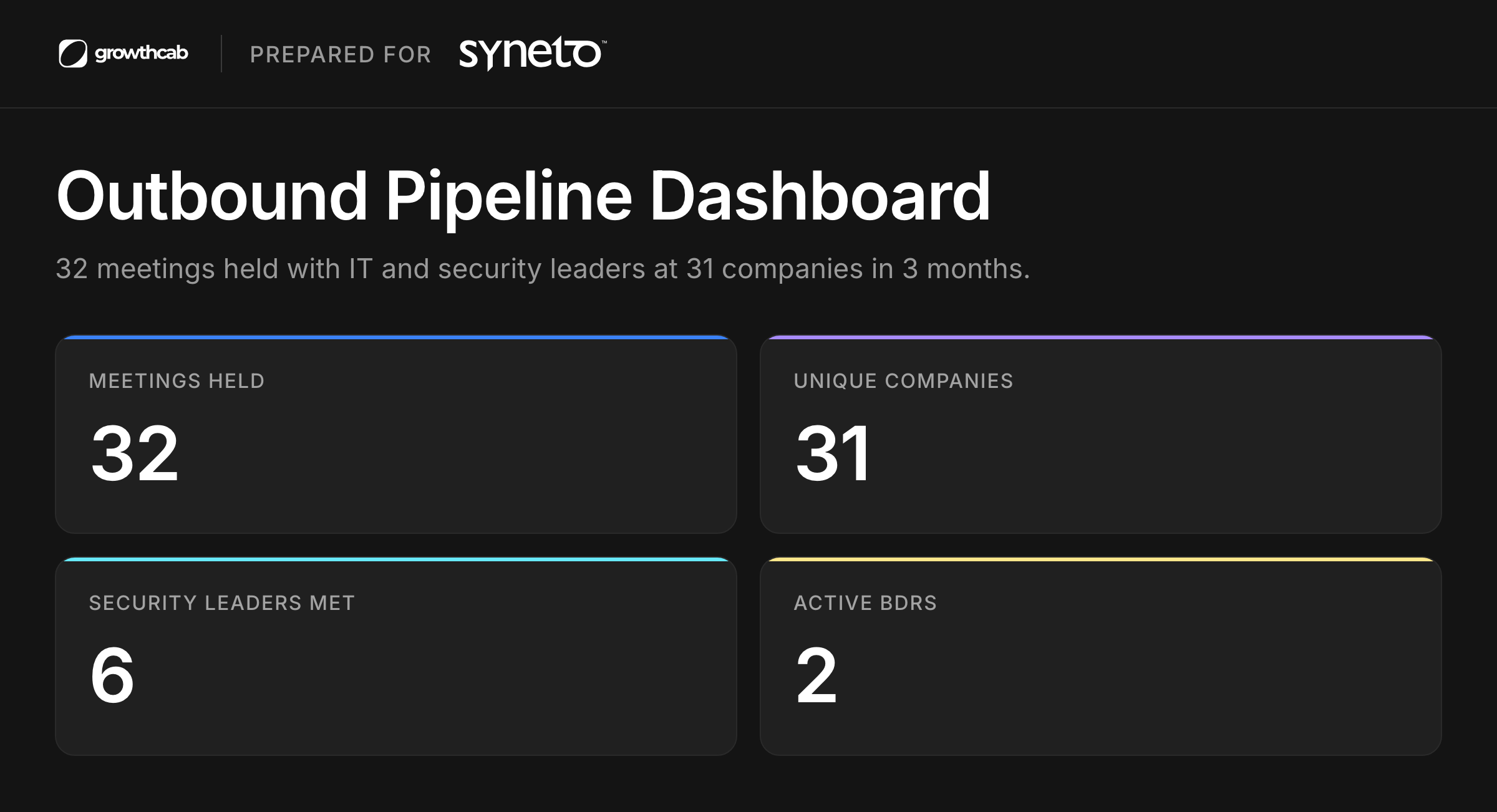Open the Unique Companies card
This screenshot has width=1497, height=812.
coord(1100,434)
